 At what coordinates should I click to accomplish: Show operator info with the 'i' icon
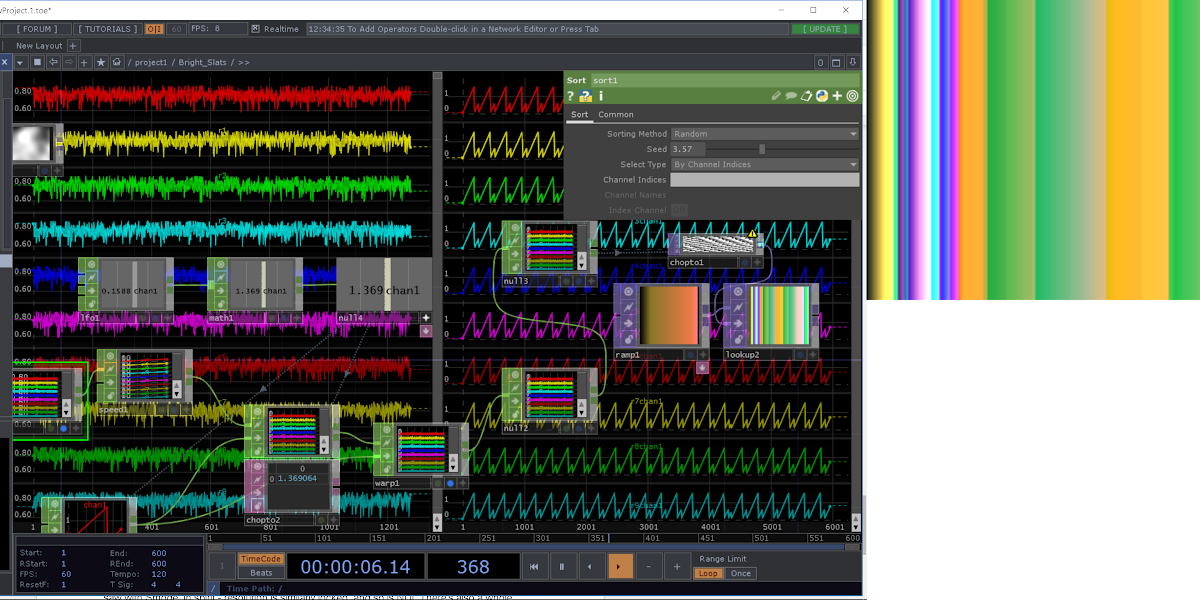pyautogui.click(x=600, y=96)
